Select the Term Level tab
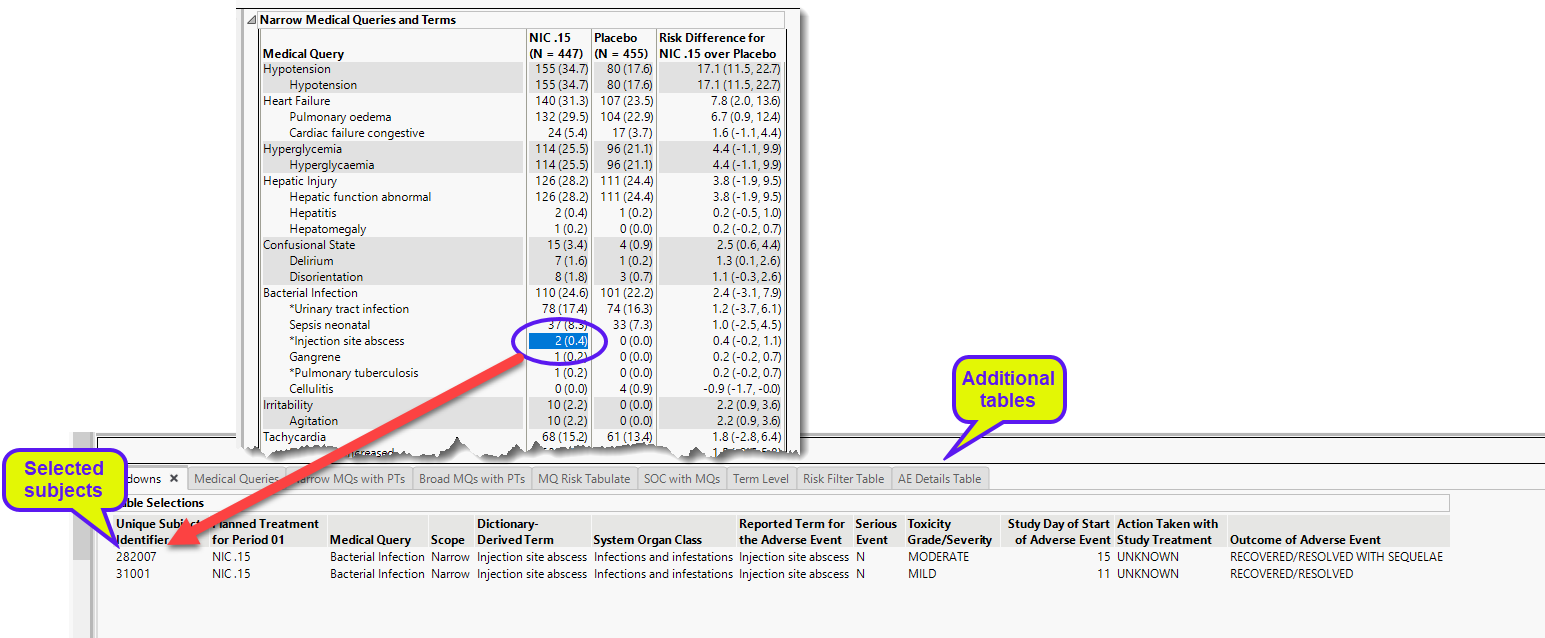 pyautogui.click(x=760, y=478)
